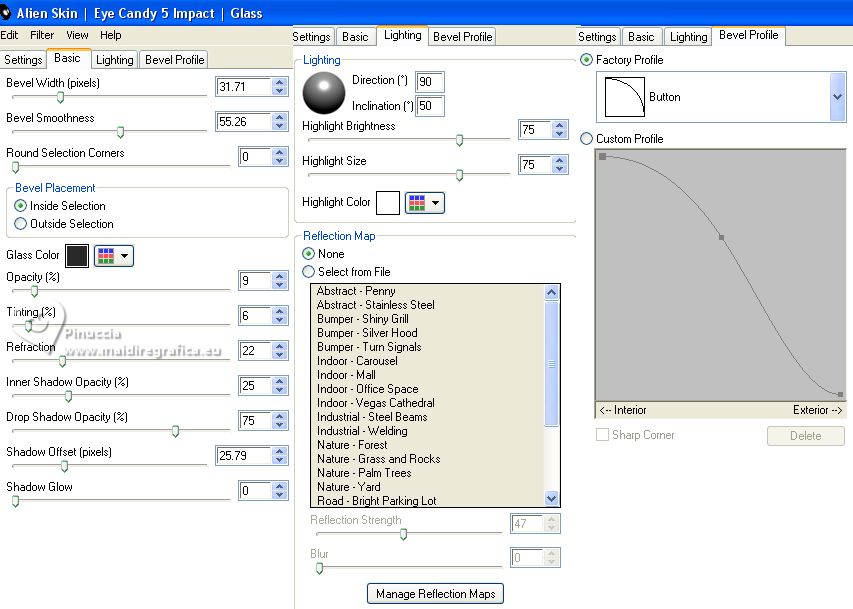The height and width of the screenshot is (609, 853).
Task: Adjust Opacity percentage spinner arrows
Action: 280,280
